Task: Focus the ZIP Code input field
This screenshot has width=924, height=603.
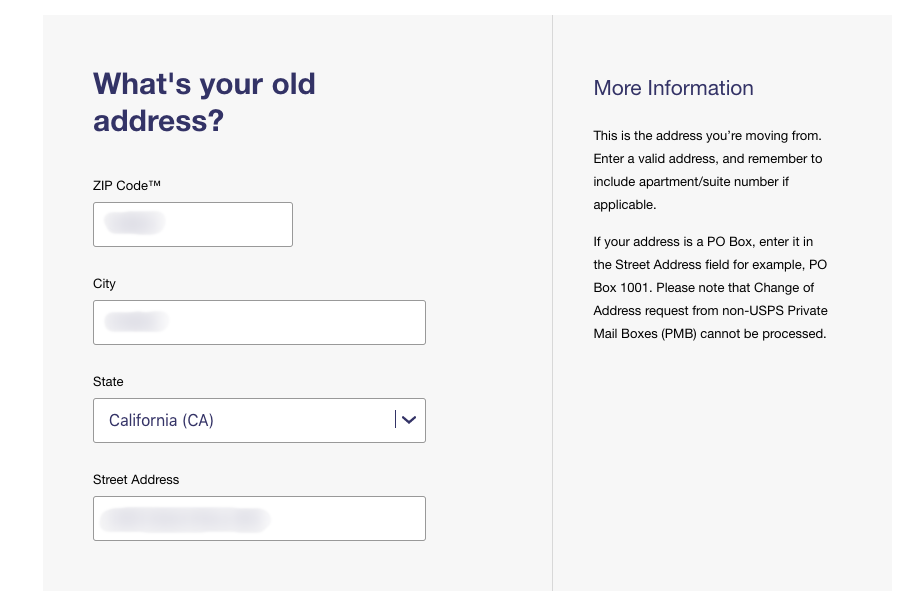Action: pyautogui.click(x=193, y=225)
